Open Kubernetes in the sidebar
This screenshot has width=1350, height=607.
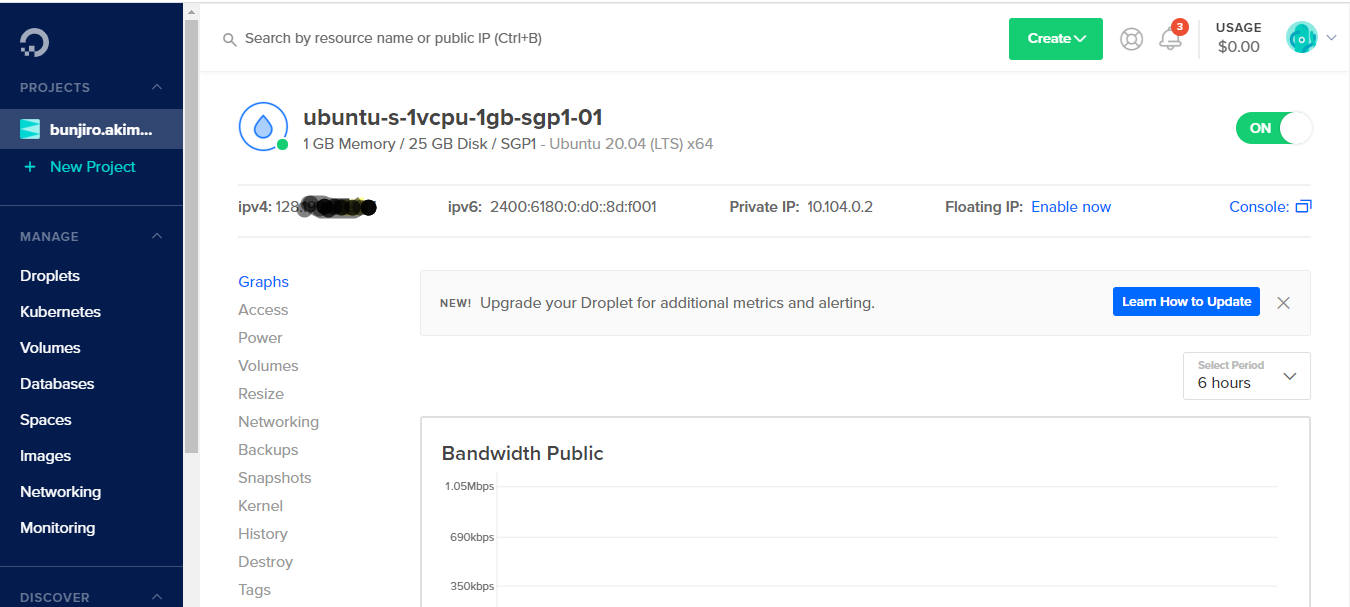60,312
